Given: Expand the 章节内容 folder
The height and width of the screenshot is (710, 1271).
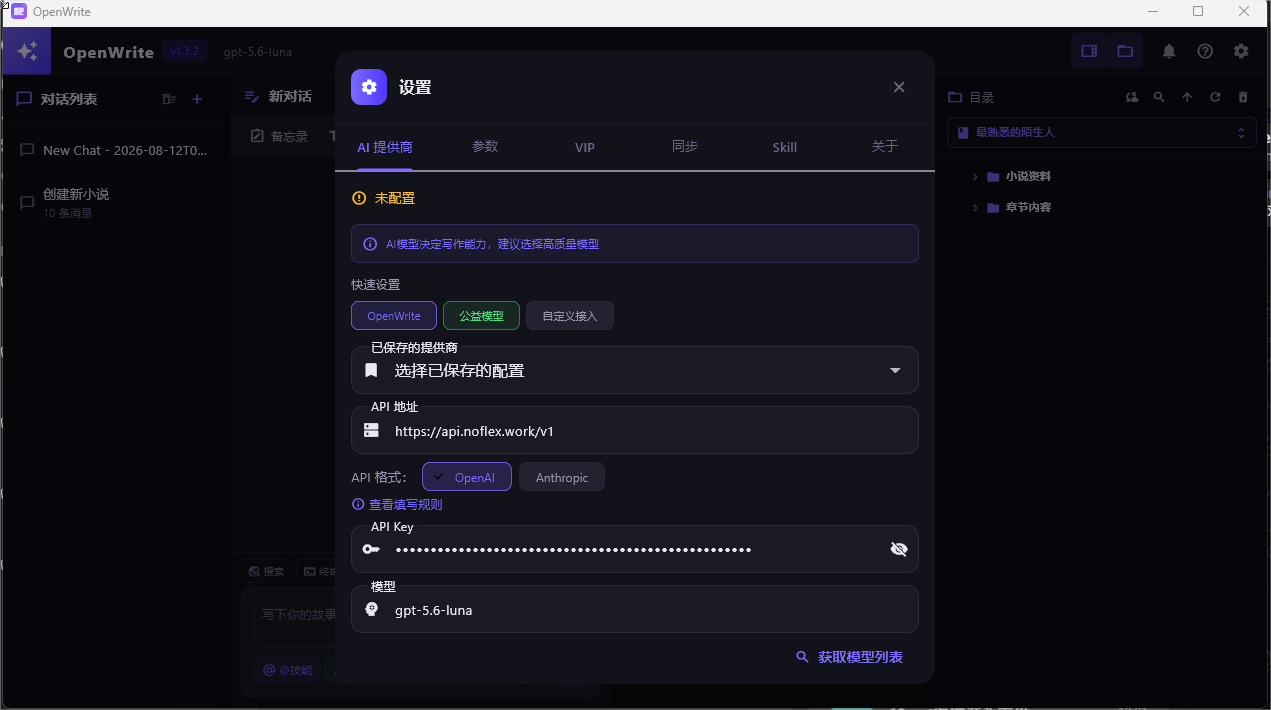Looking at the screenshot, I should (x=975, y=207).
